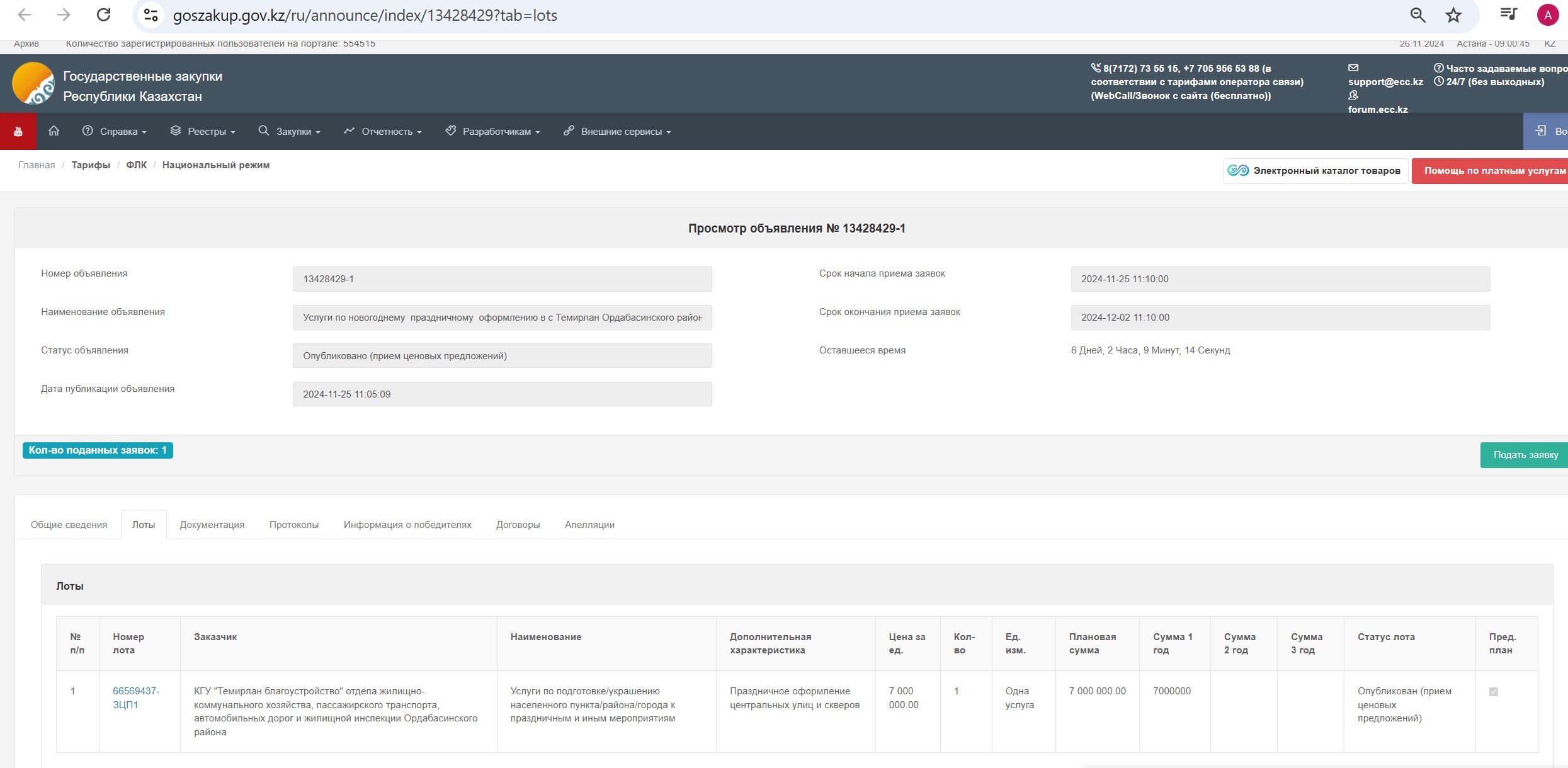Open the Апелляции tab
The width and height of the screenshot is (1568, 768).
click(x=590, y=524)
